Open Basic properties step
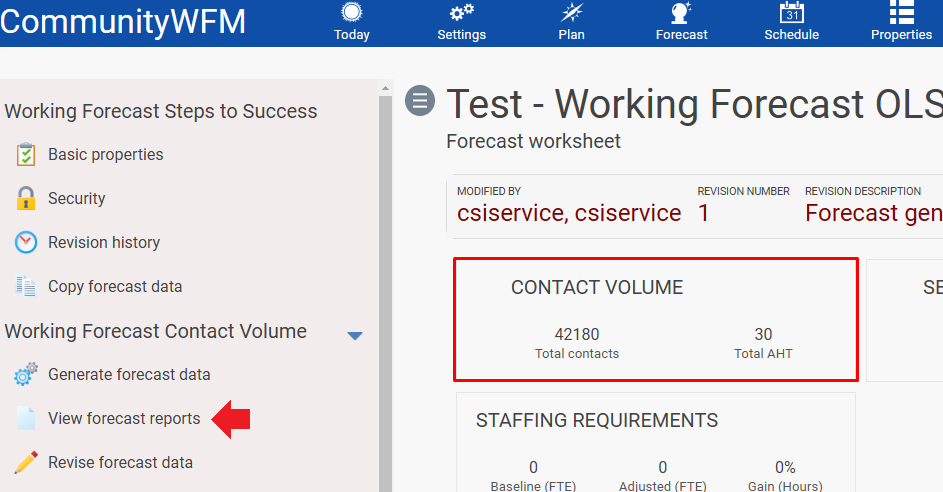 106,155
